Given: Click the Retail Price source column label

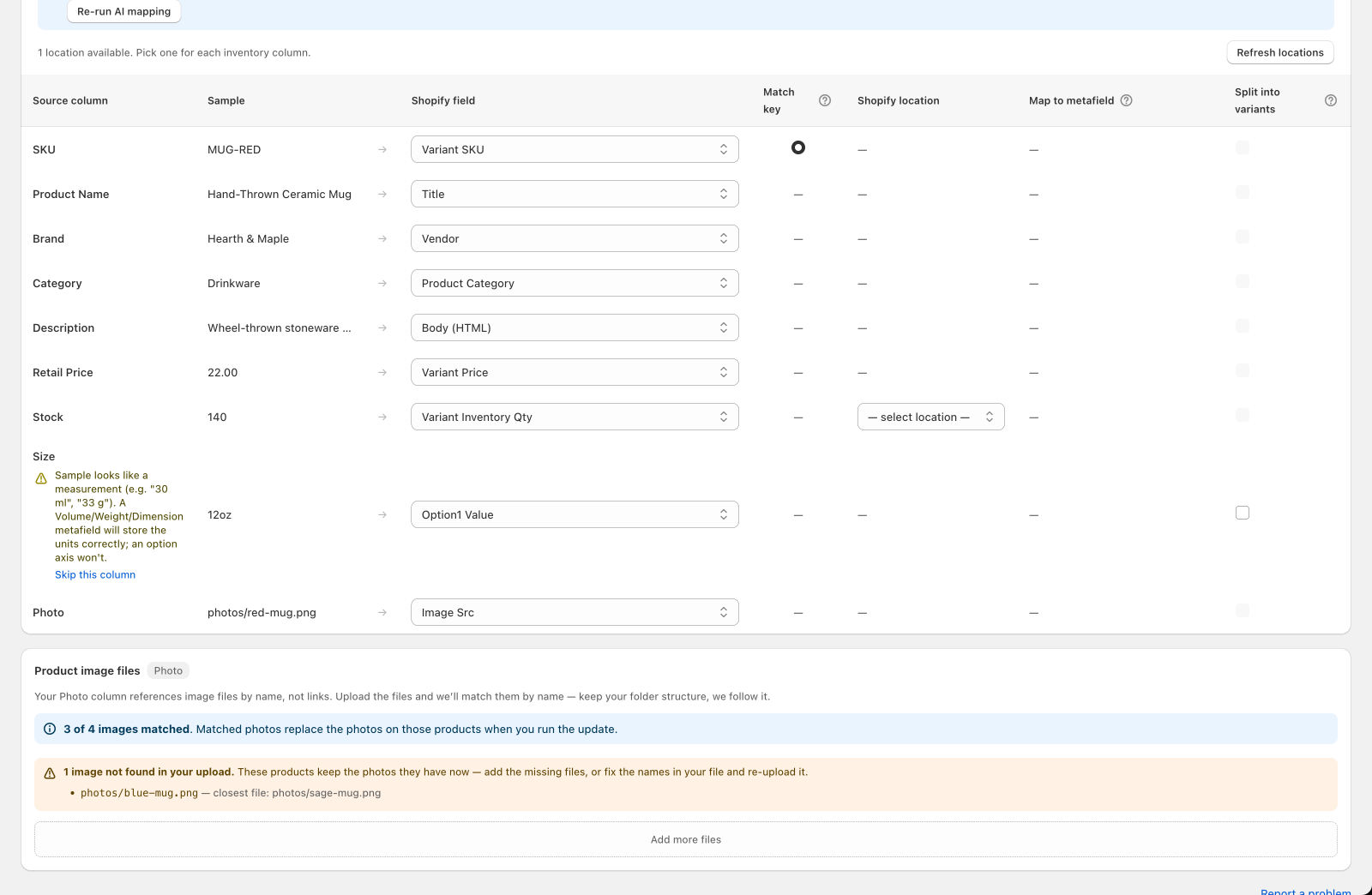Looking at the screenshot, I should pyautogui.click(x=63, y=372).
